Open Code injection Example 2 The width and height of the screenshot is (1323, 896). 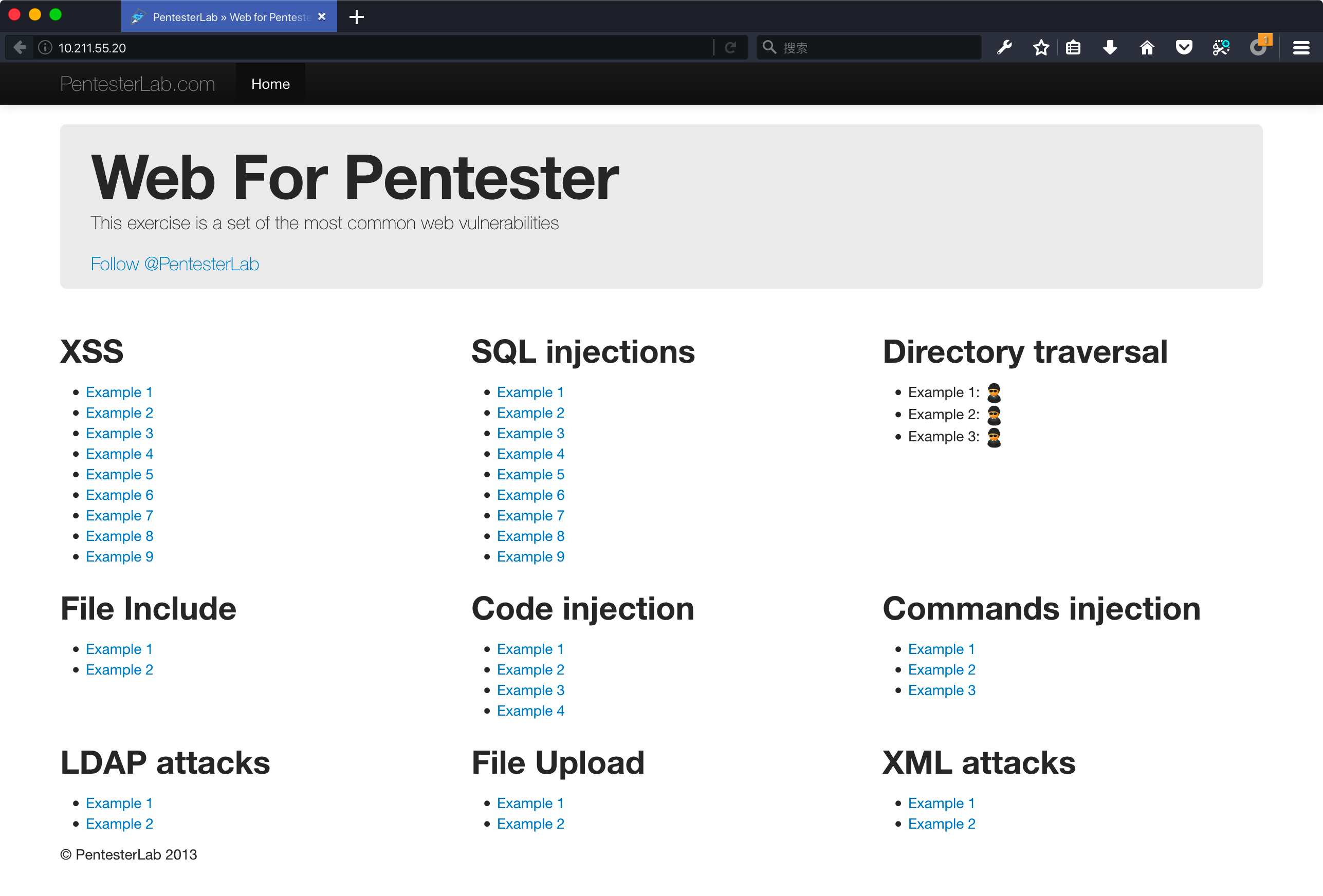pyautogui.click(x=530, y=669)
